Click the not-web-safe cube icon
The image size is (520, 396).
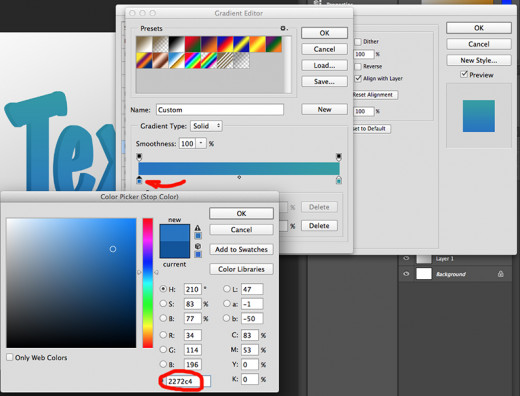tap(198, 246)
